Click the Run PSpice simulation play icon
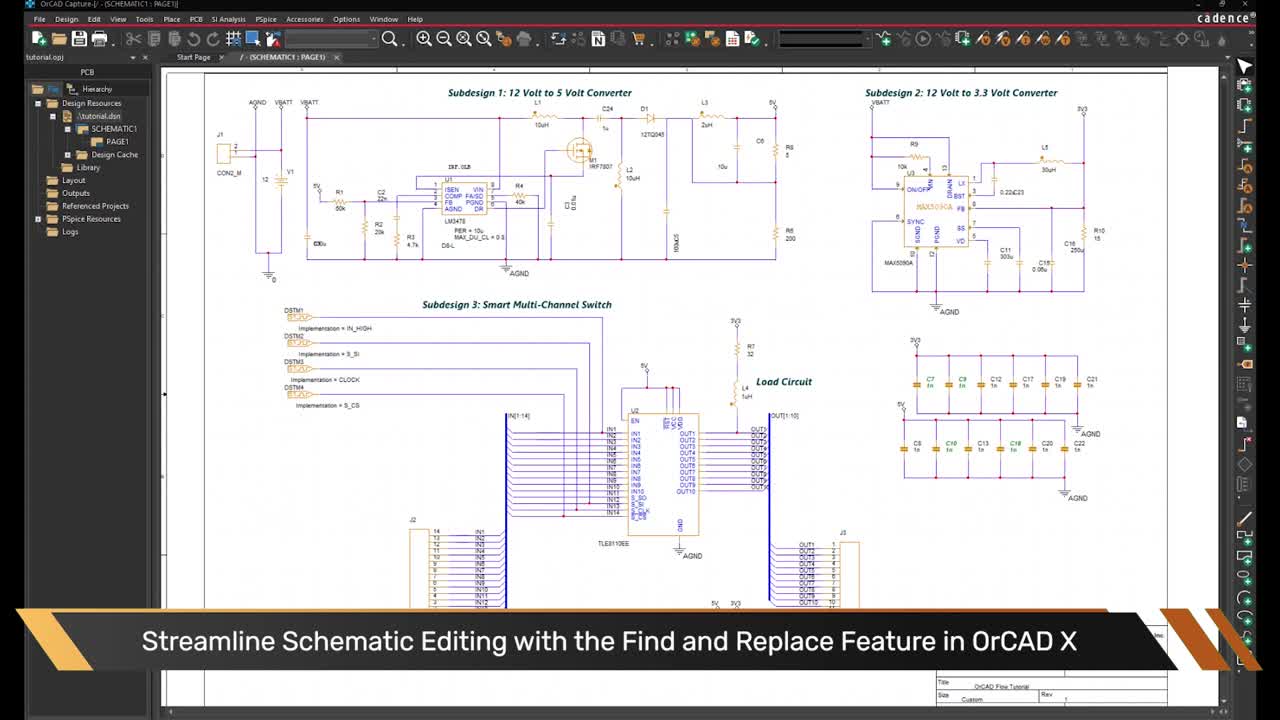This screenshot has width=1280, height=720. [923, 39]
